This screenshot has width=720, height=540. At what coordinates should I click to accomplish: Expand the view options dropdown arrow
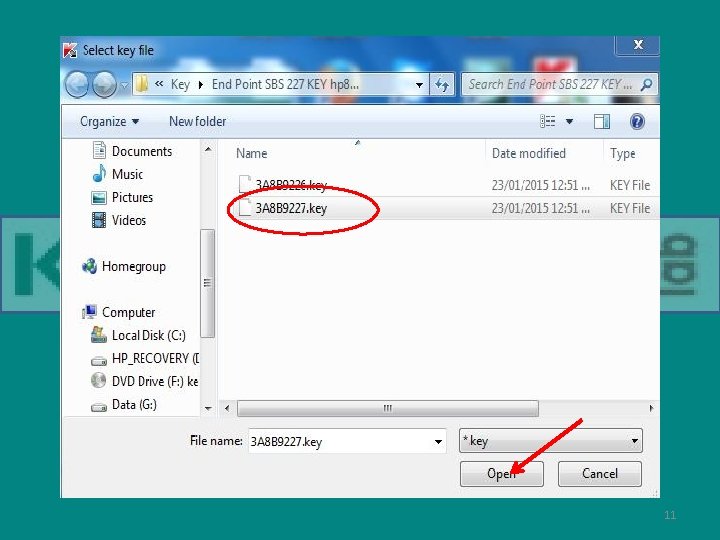[x=569, y=122]
